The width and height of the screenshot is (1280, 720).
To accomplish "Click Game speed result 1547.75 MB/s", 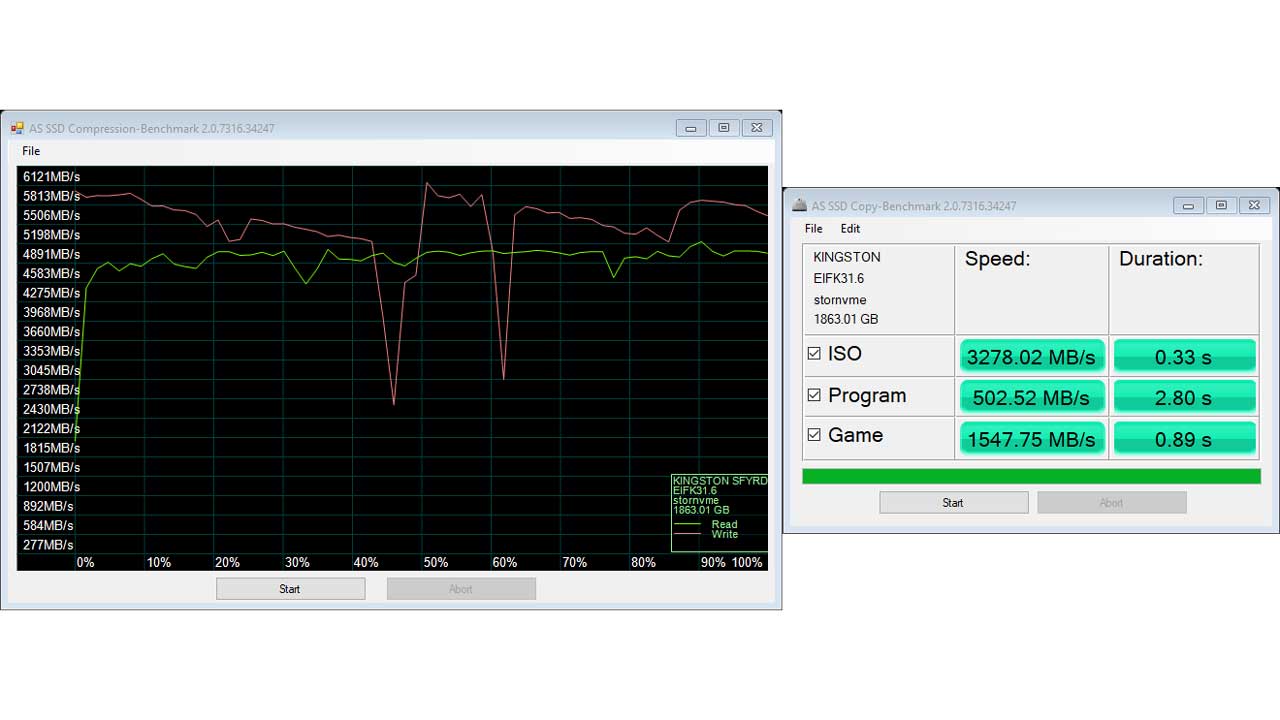I will [1031, 439].
